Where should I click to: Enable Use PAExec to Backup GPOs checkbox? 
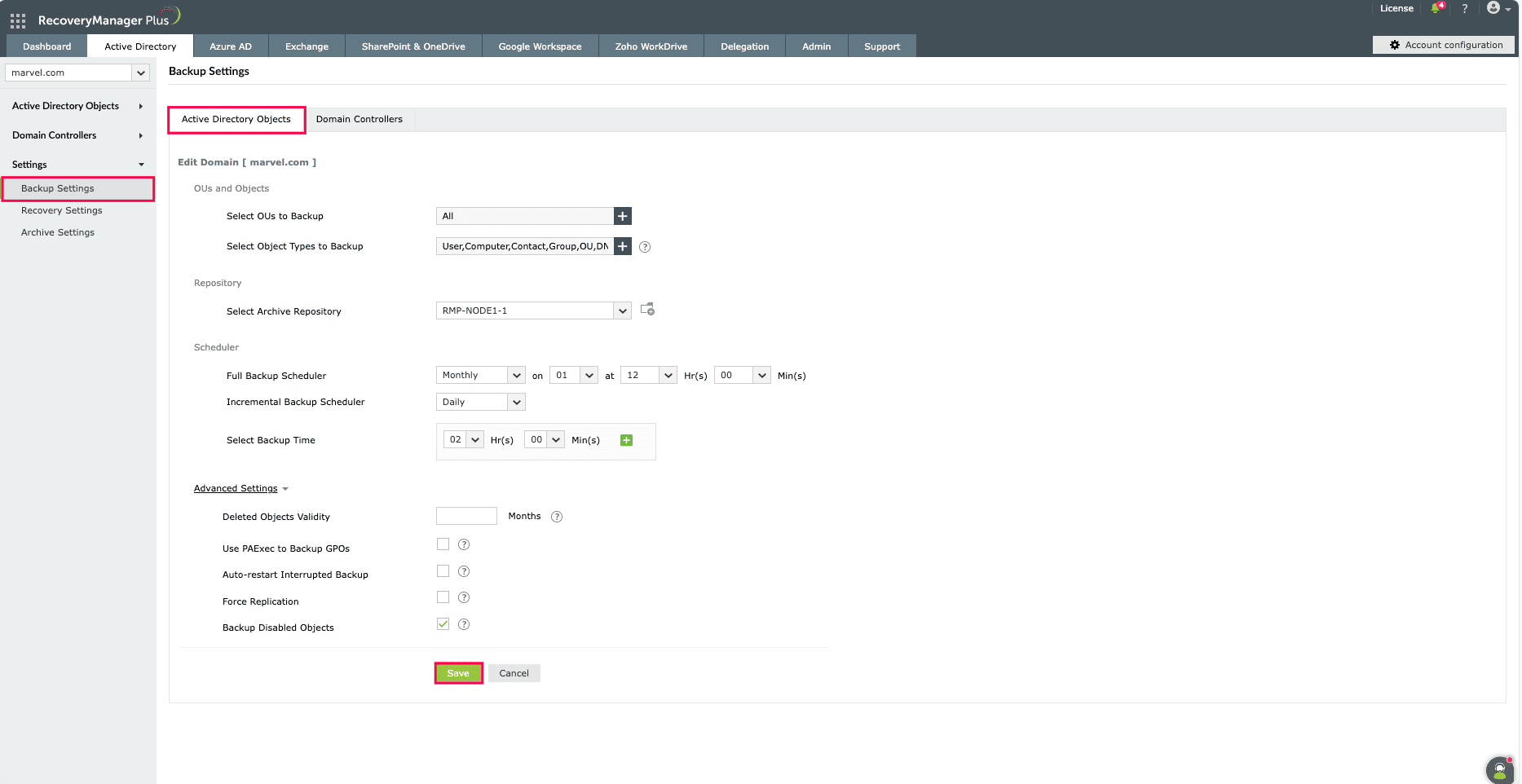coord(443,544)
